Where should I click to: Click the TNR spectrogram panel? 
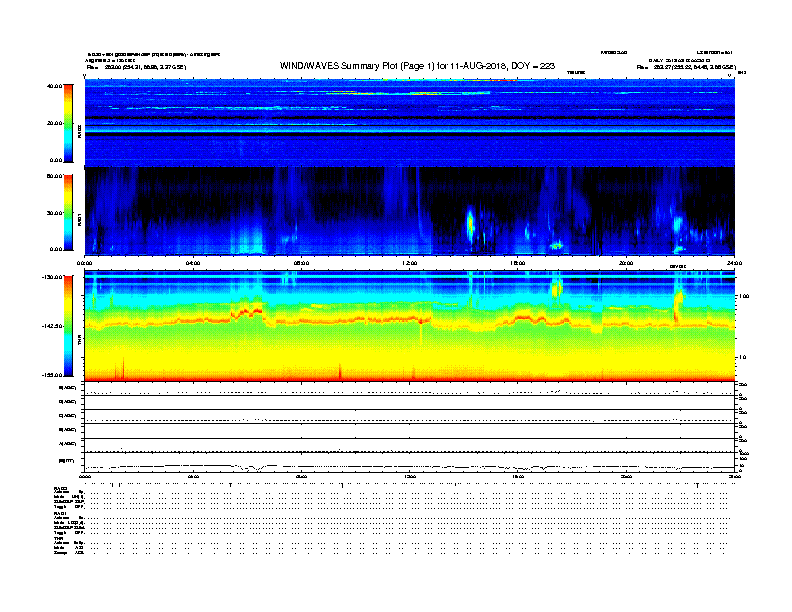point(410,326)
